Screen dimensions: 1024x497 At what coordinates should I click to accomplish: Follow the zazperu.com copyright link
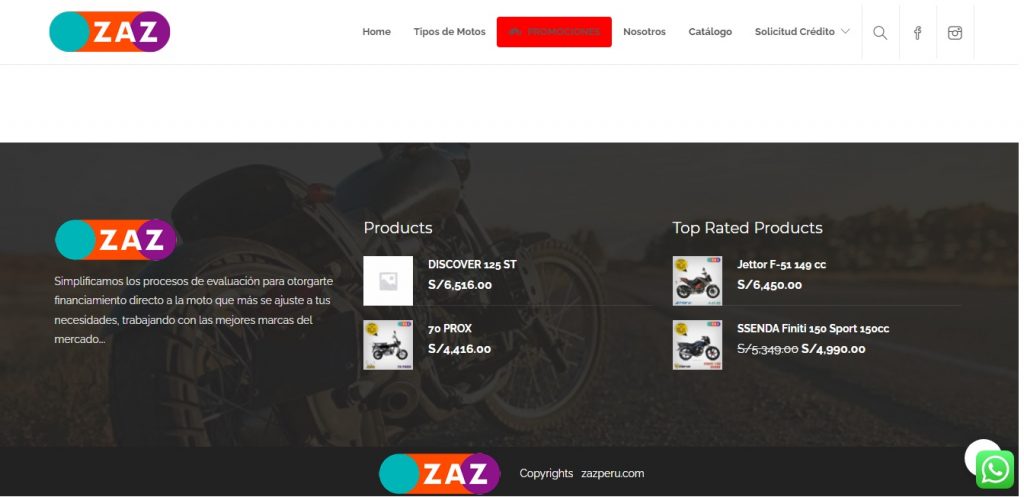613,473
